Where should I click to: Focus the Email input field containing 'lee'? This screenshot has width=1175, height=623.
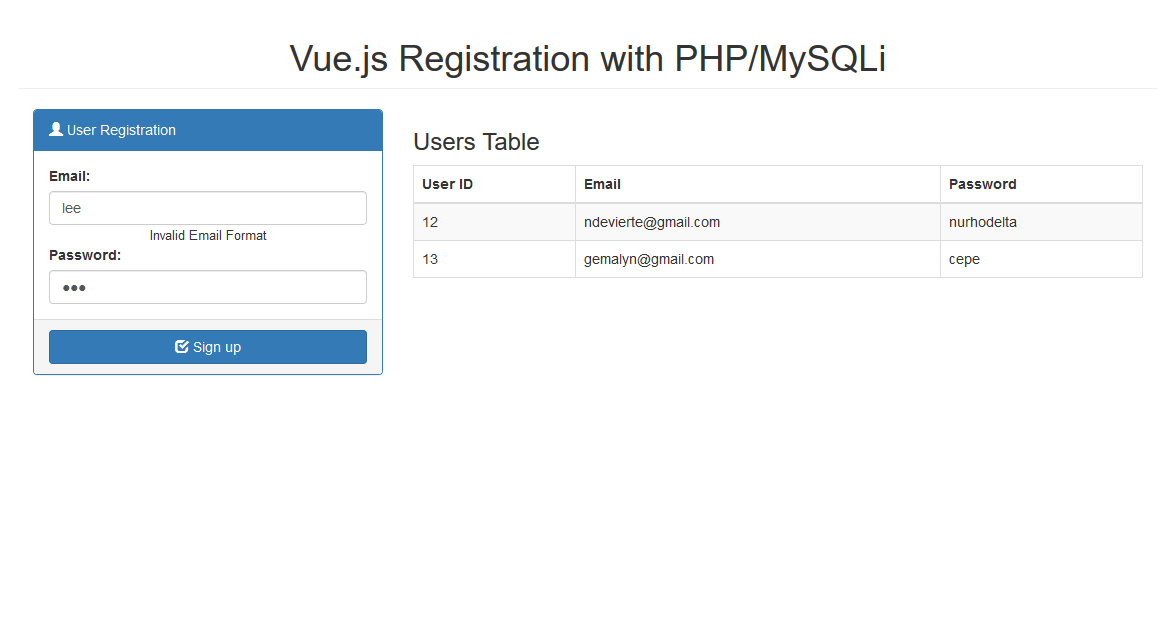[x=208, y=208]
